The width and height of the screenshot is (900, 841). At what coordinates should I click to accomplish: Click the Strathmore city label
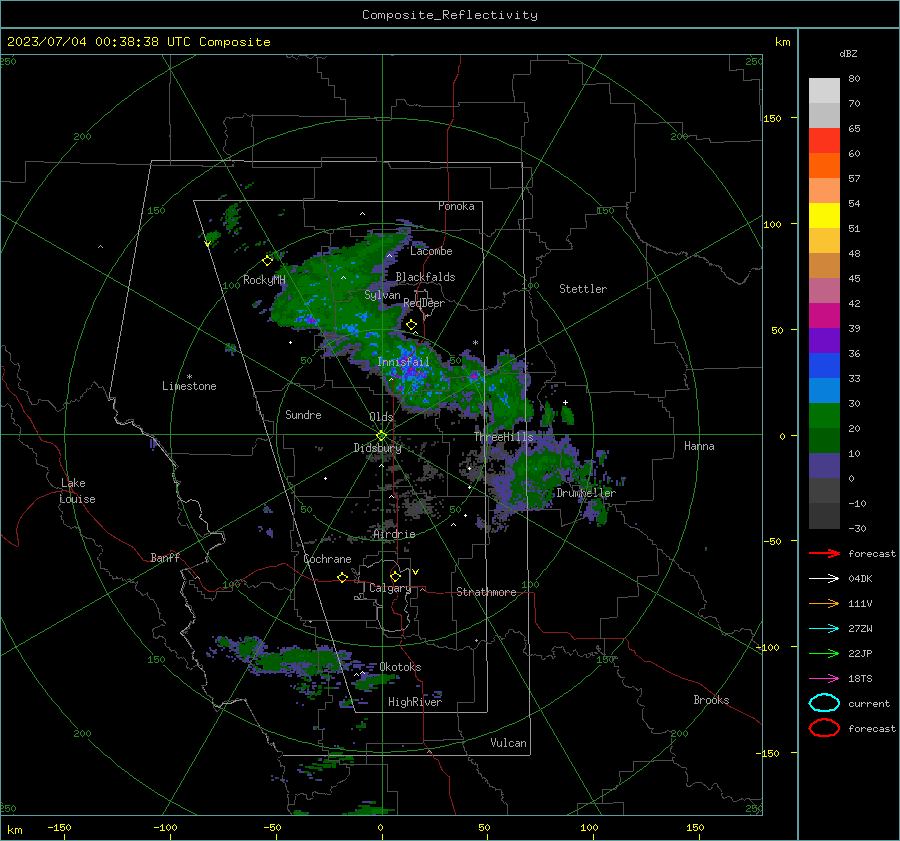(486, 592)
